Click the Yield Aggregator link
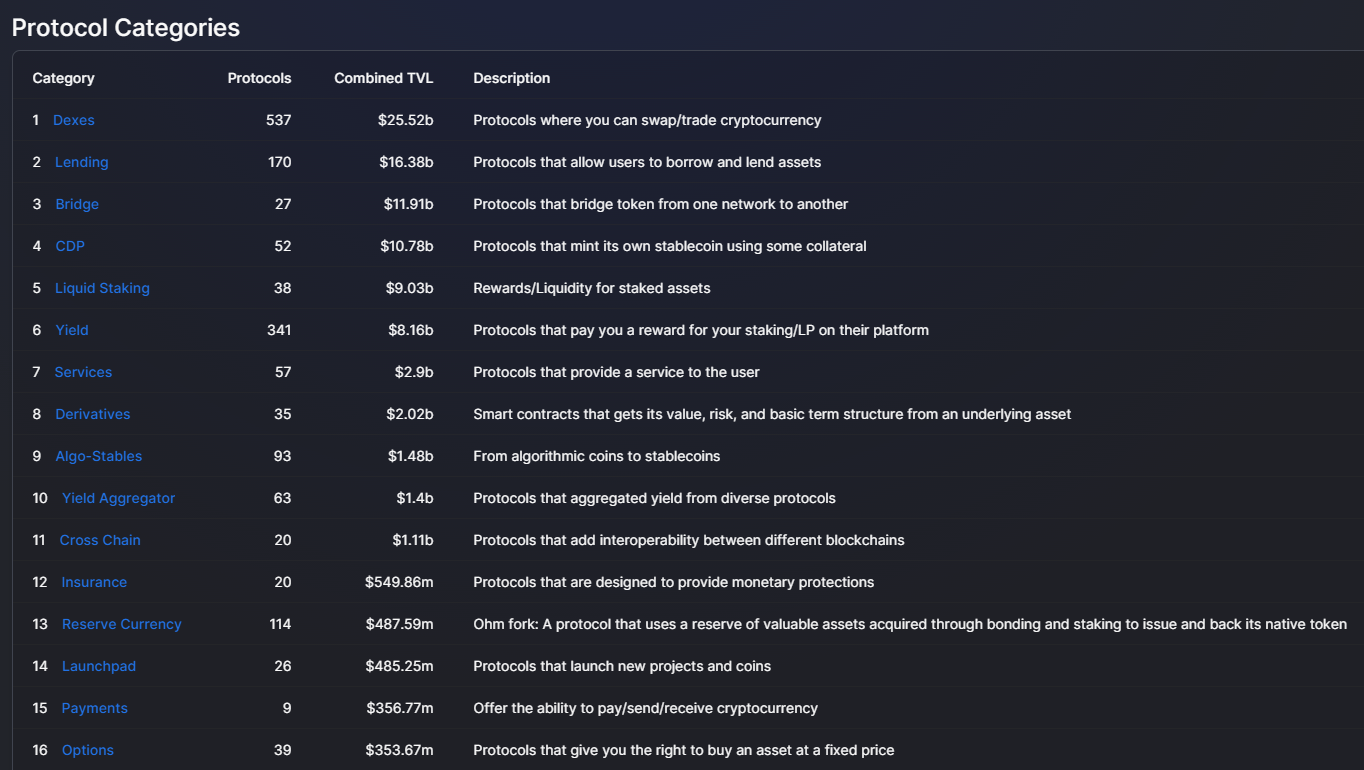This screenshot has width=1364, height=770. 118,498
